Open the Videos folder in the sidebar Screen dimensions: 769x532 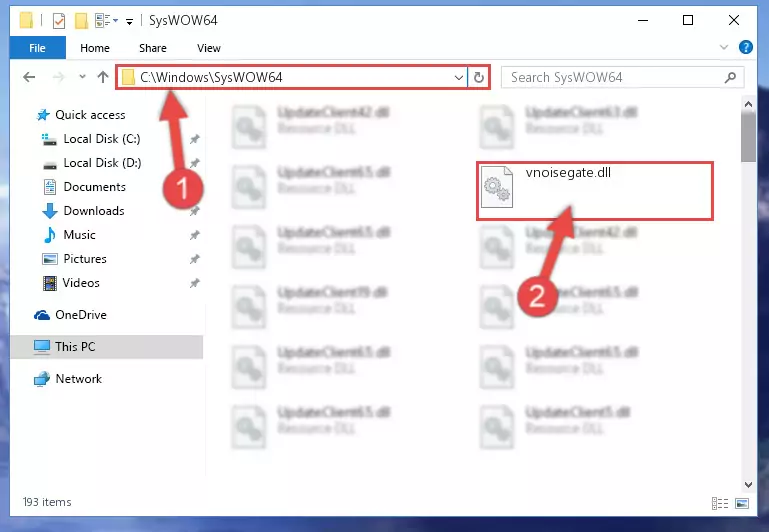pos(81,283)
